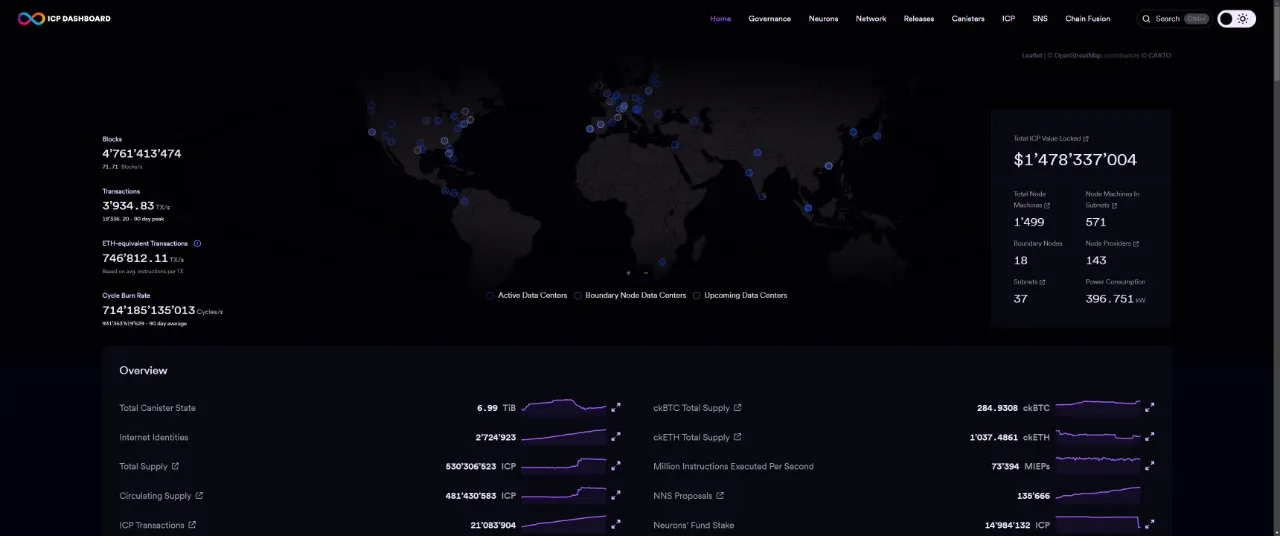Click the Neurons' Fund Stake label
The width and height of the screenshot is (1280, 536).
coord(693,525)
